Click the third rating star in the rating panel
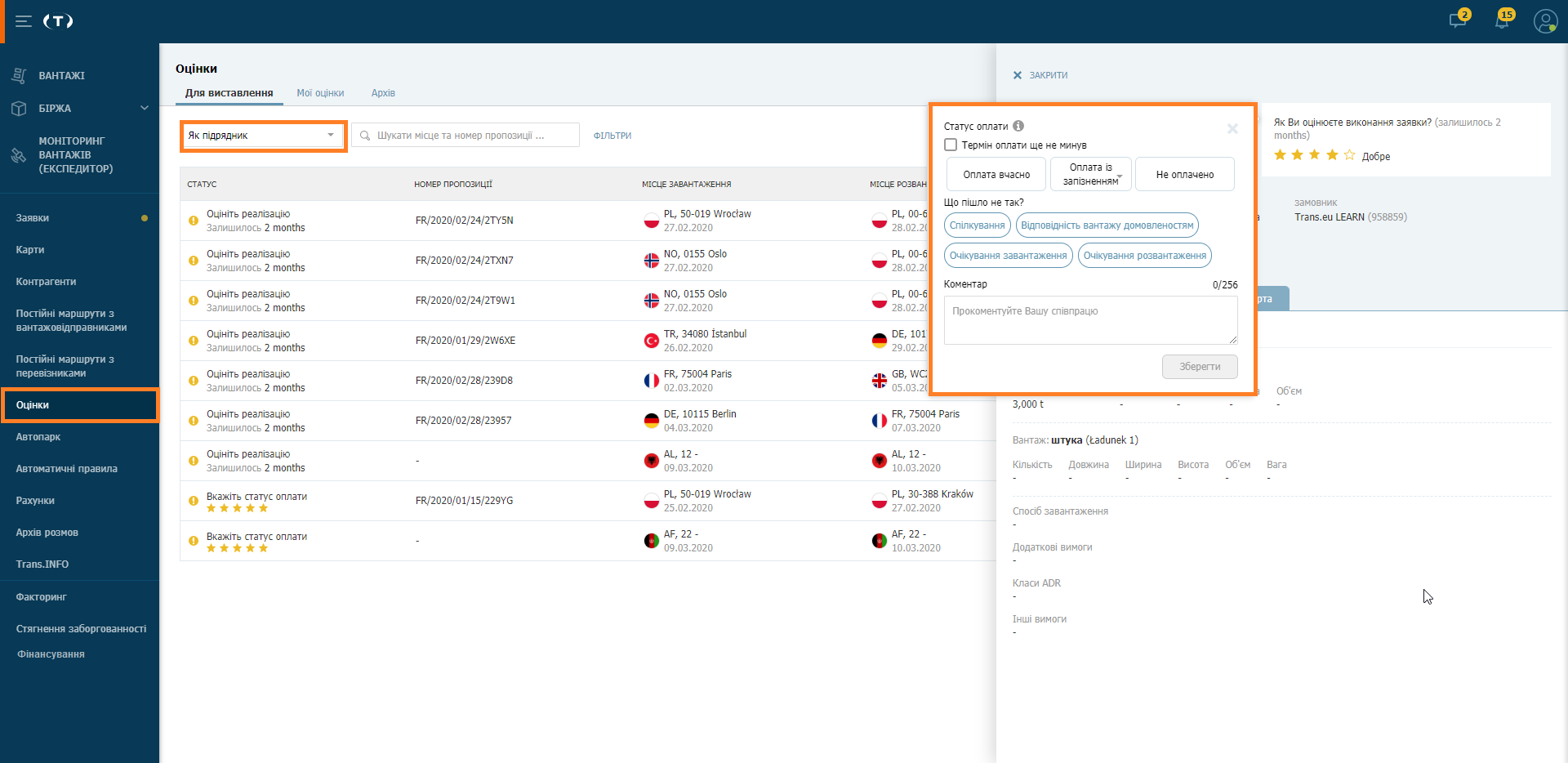Screen dimensions: 1568x763 click(x=1314, y=155)
